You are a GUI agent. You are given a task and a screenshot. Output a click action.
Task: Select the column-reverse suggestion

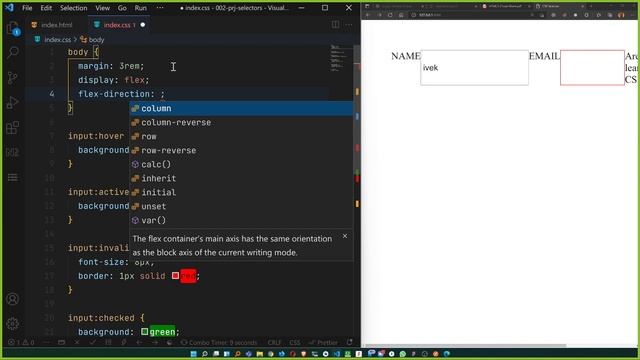click(x=241, y=122)
